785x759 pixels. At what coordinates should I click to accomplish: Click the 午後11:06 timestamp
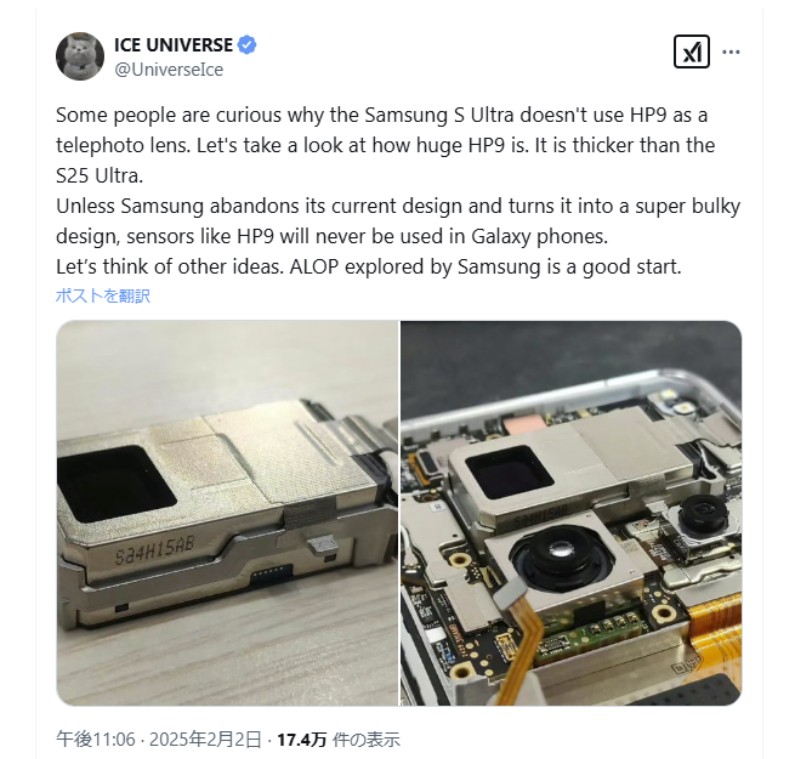pyautogui.click(x=95, y=739)
